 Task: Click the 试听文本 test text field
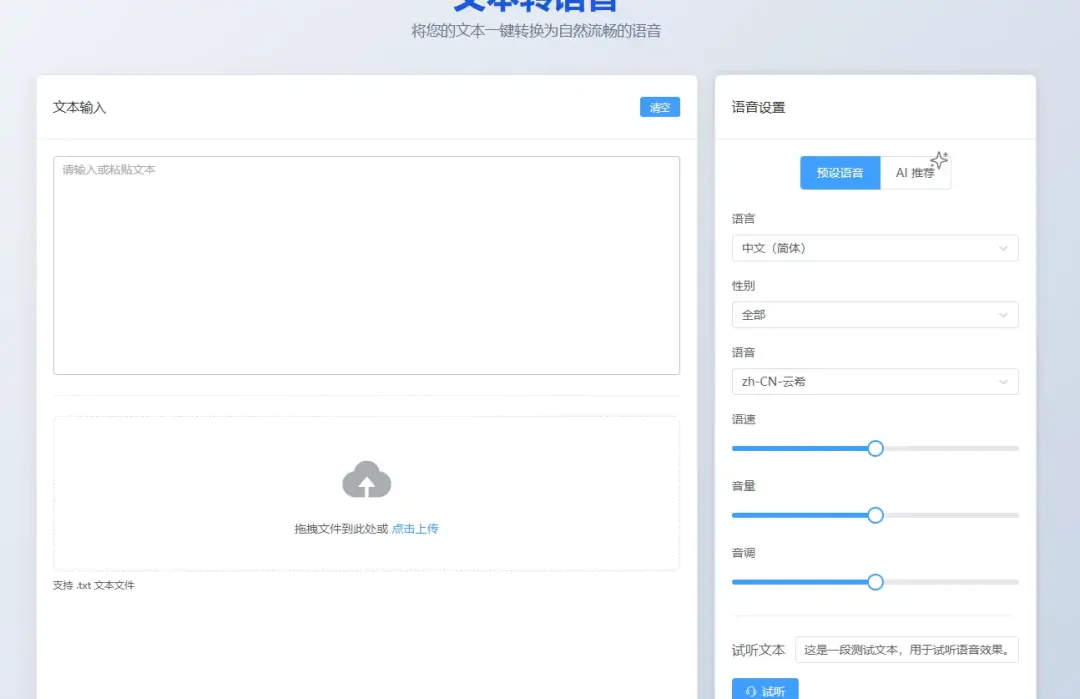(905, 649)
